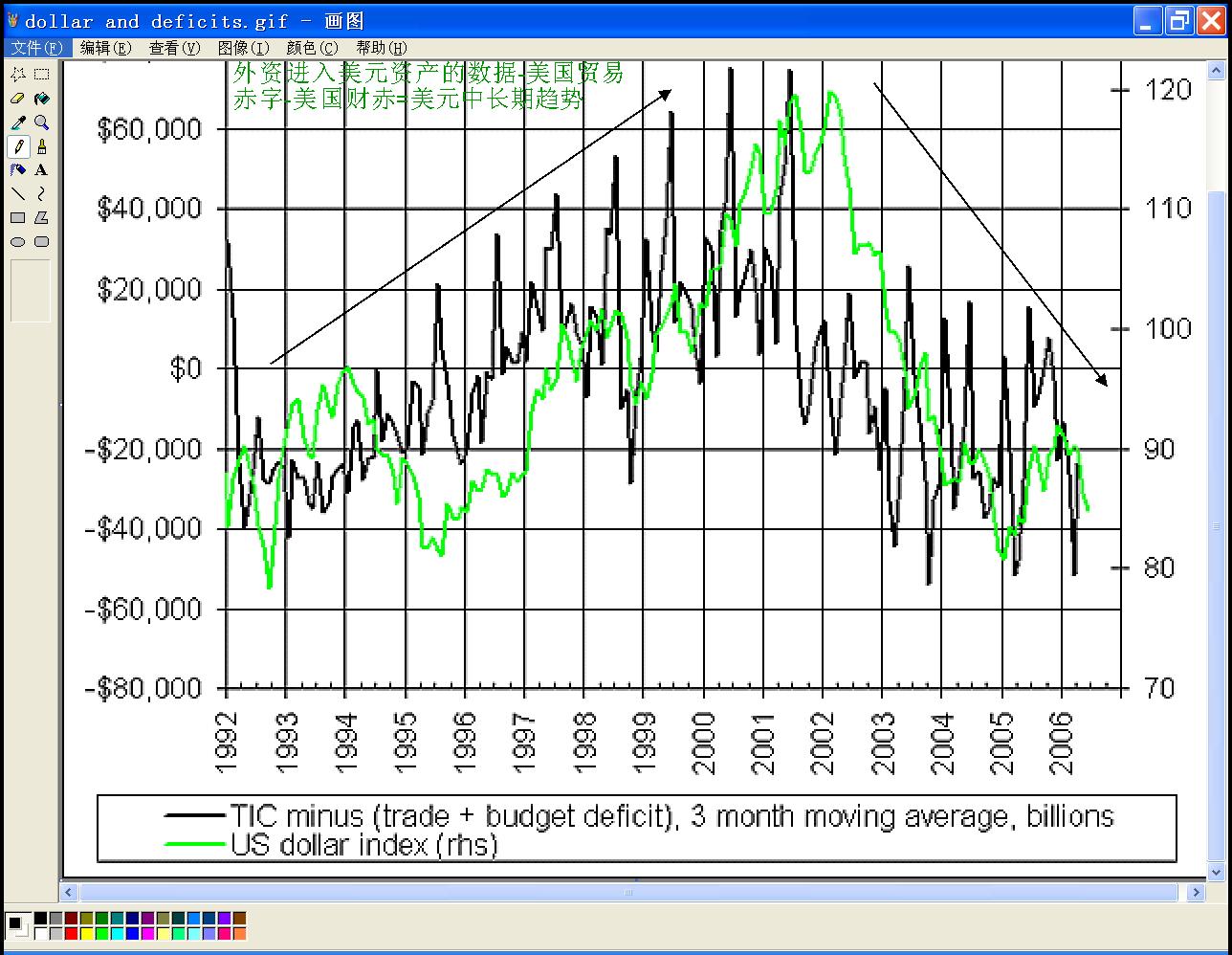Close the Paint window

pyautogui.click(x=1211, y=21)
